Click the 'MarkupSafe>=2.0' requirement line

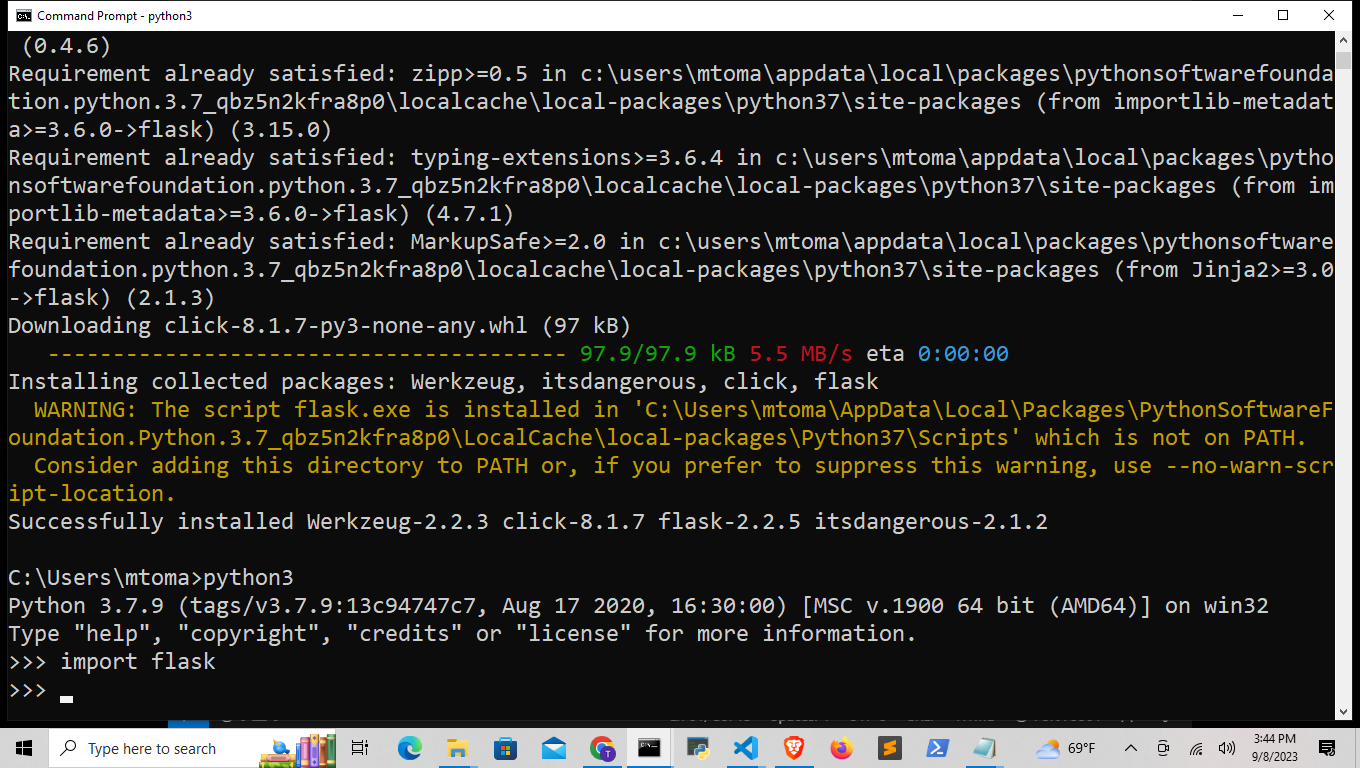point(670,269)
